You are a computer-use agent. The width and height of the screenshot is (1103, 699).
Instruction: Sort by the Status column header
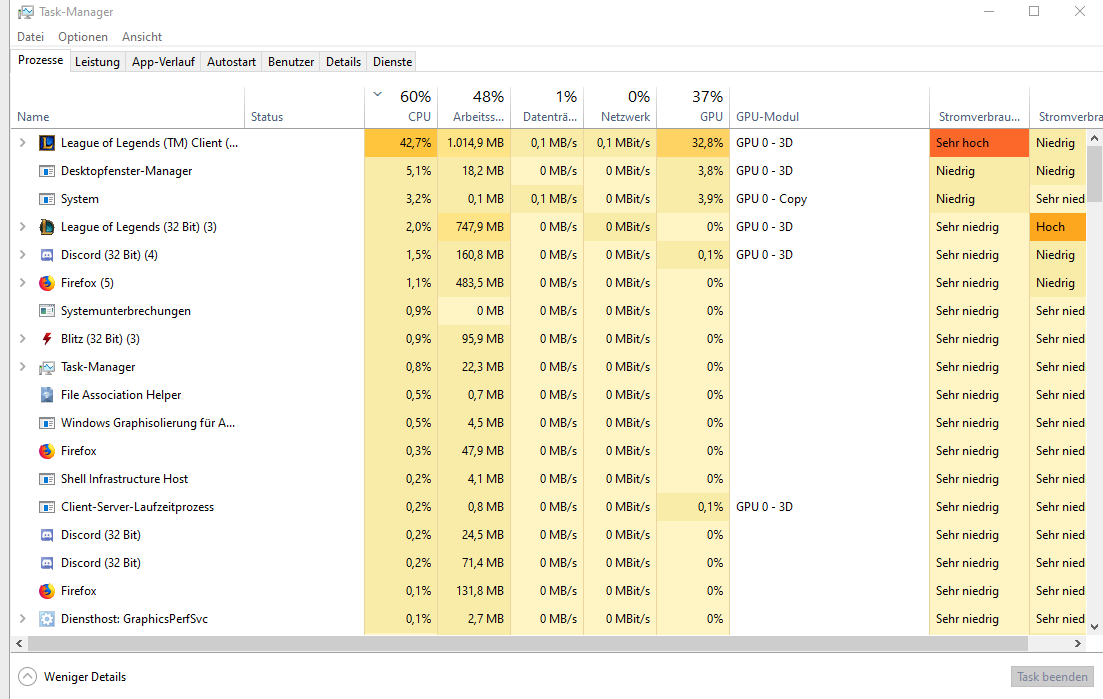[x=305, y=108]
